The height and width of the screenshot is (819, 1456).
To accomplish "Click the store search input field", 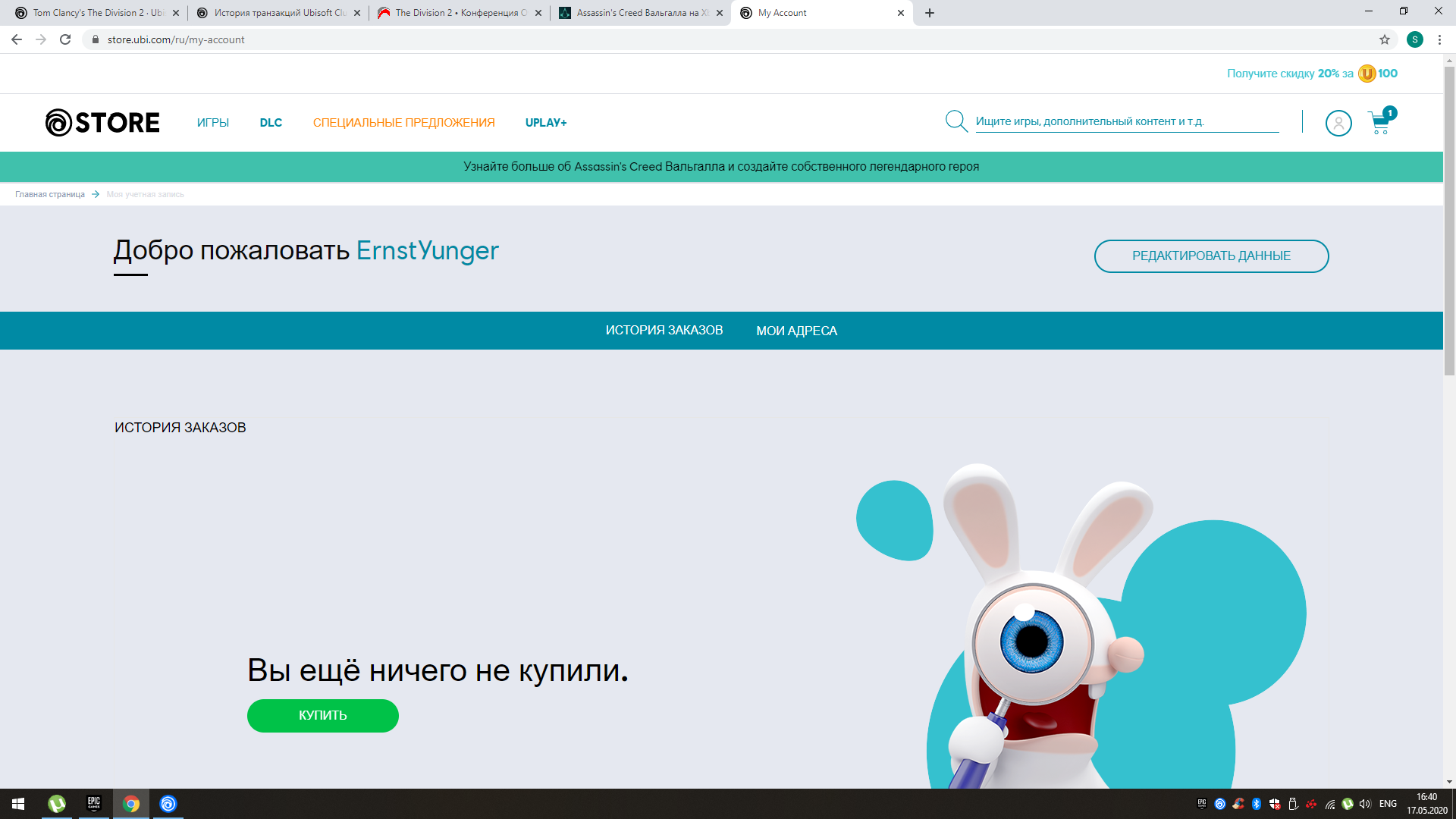I will tap(1126, 121).
